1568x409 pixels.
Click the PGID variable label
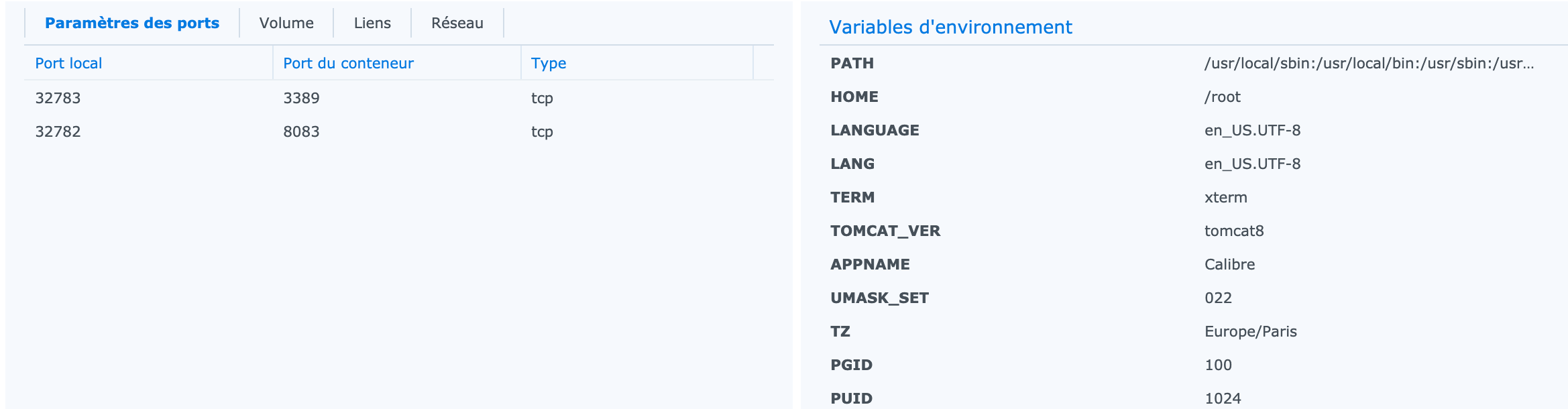851,365
